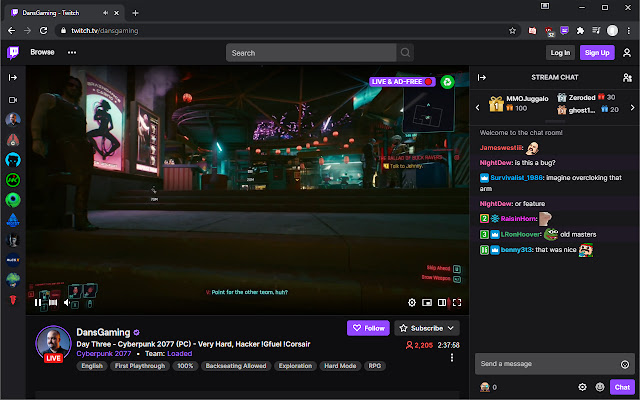The width and height of the screenshot is (640, 400).
Task: Open the emote picker smiley
Action: click(625, 364)
